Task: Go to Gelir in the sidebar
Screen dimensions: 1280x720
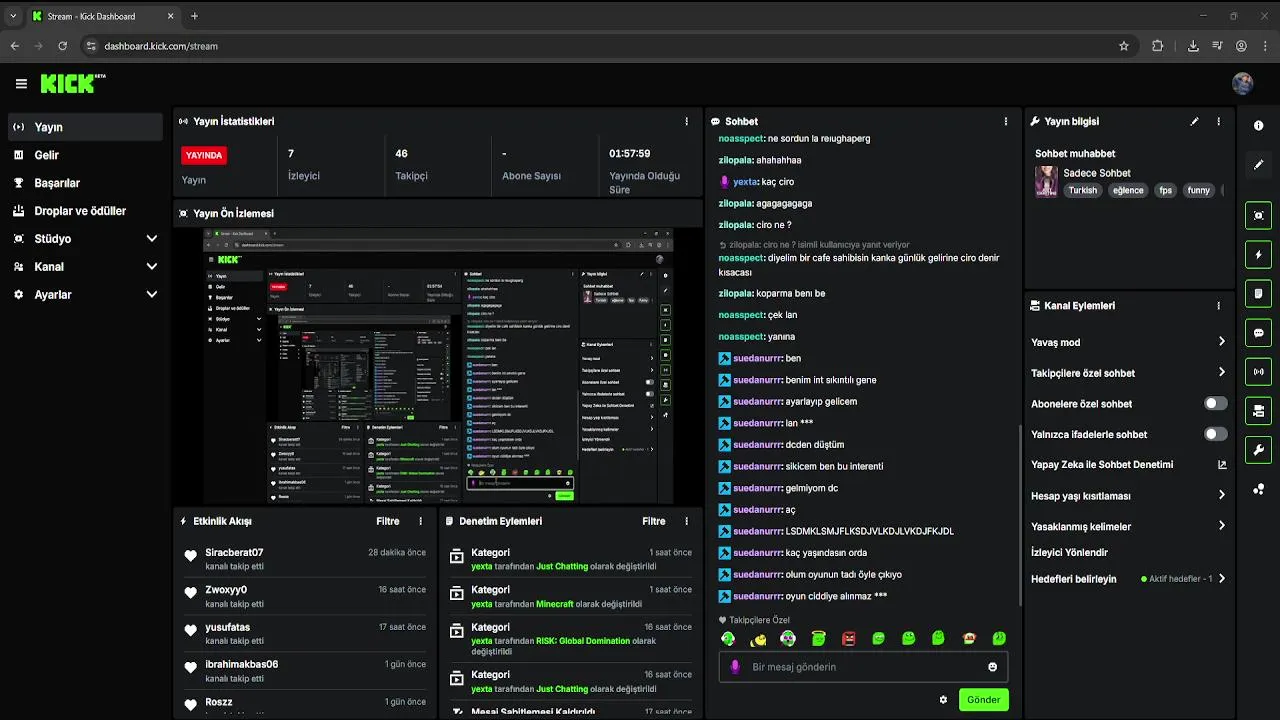Action: click(84, 155)
